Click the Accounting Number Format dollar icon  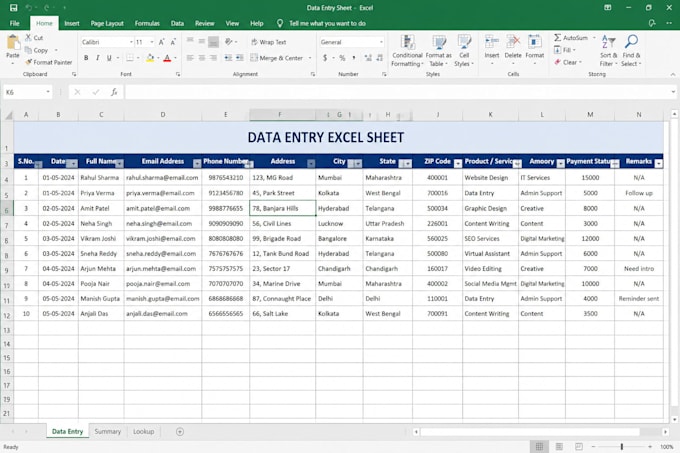click(325, 58)
